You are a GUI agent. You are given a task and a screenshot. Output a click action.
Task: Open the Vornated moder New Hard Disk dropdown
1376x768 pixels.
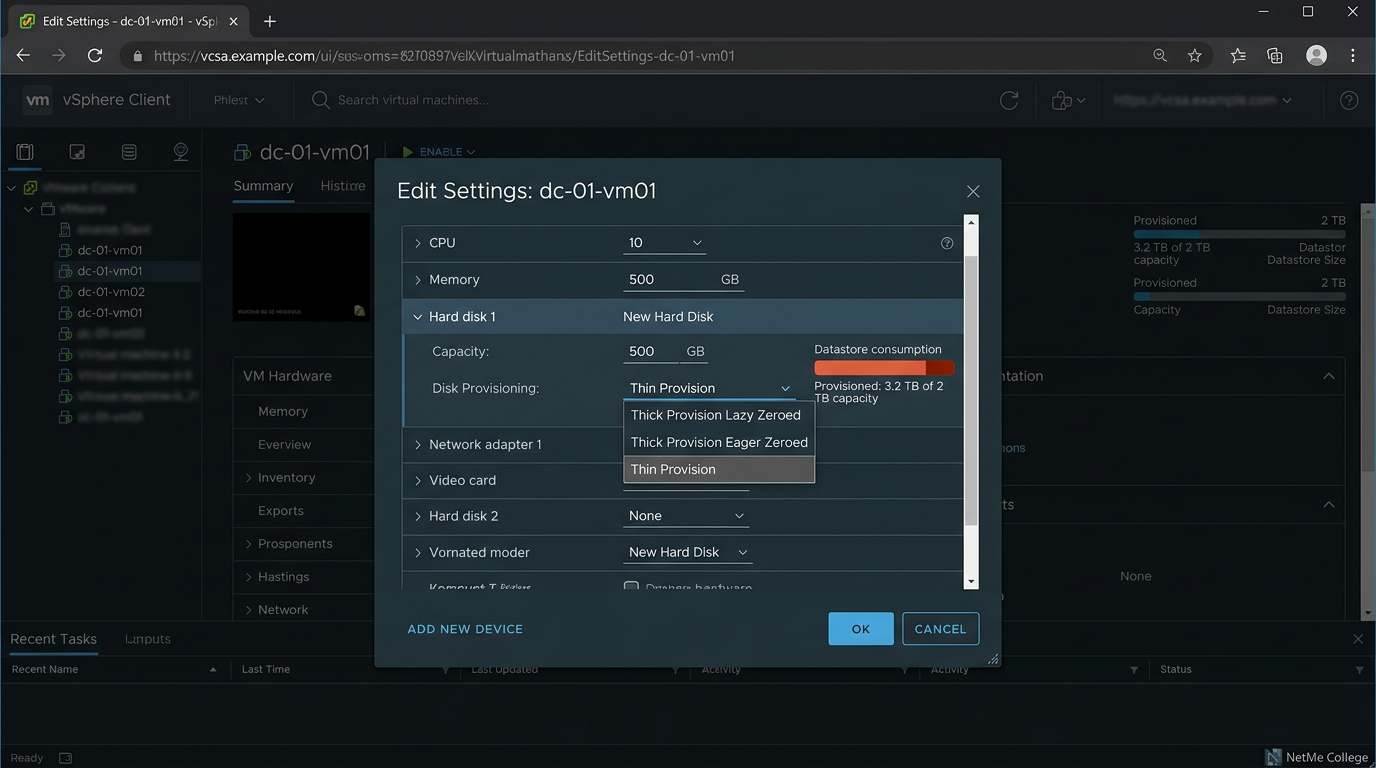(x=688, y=552)
